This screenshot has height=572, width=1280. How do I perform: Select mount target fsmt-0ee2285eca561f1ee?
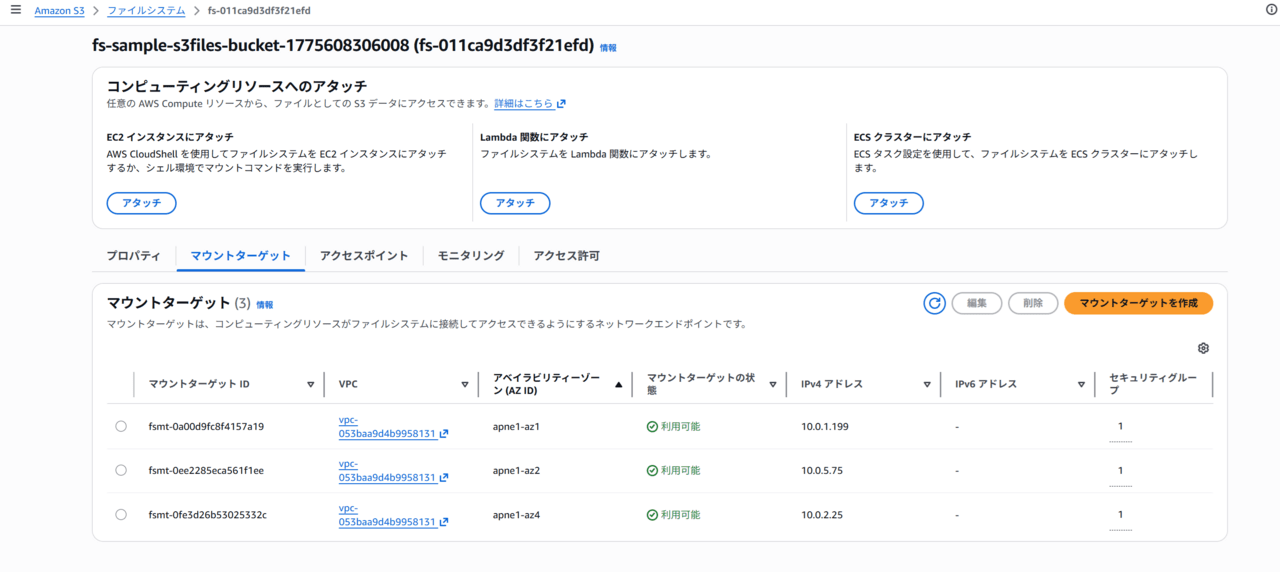[x=121, y=470]
